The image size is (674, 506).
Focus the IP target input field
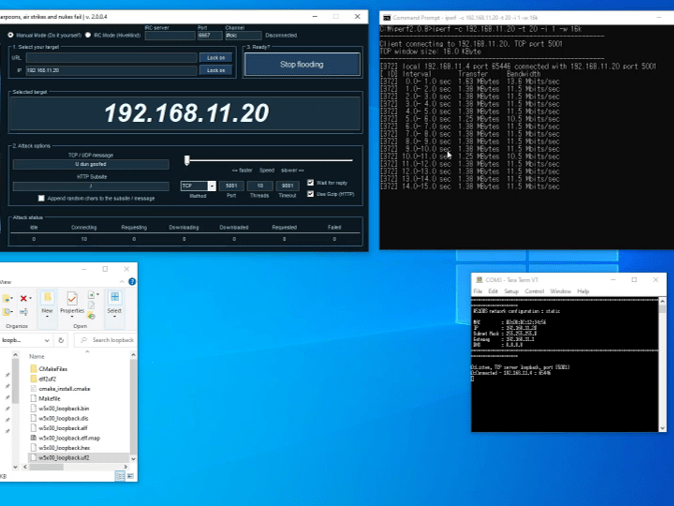(112, 70)
